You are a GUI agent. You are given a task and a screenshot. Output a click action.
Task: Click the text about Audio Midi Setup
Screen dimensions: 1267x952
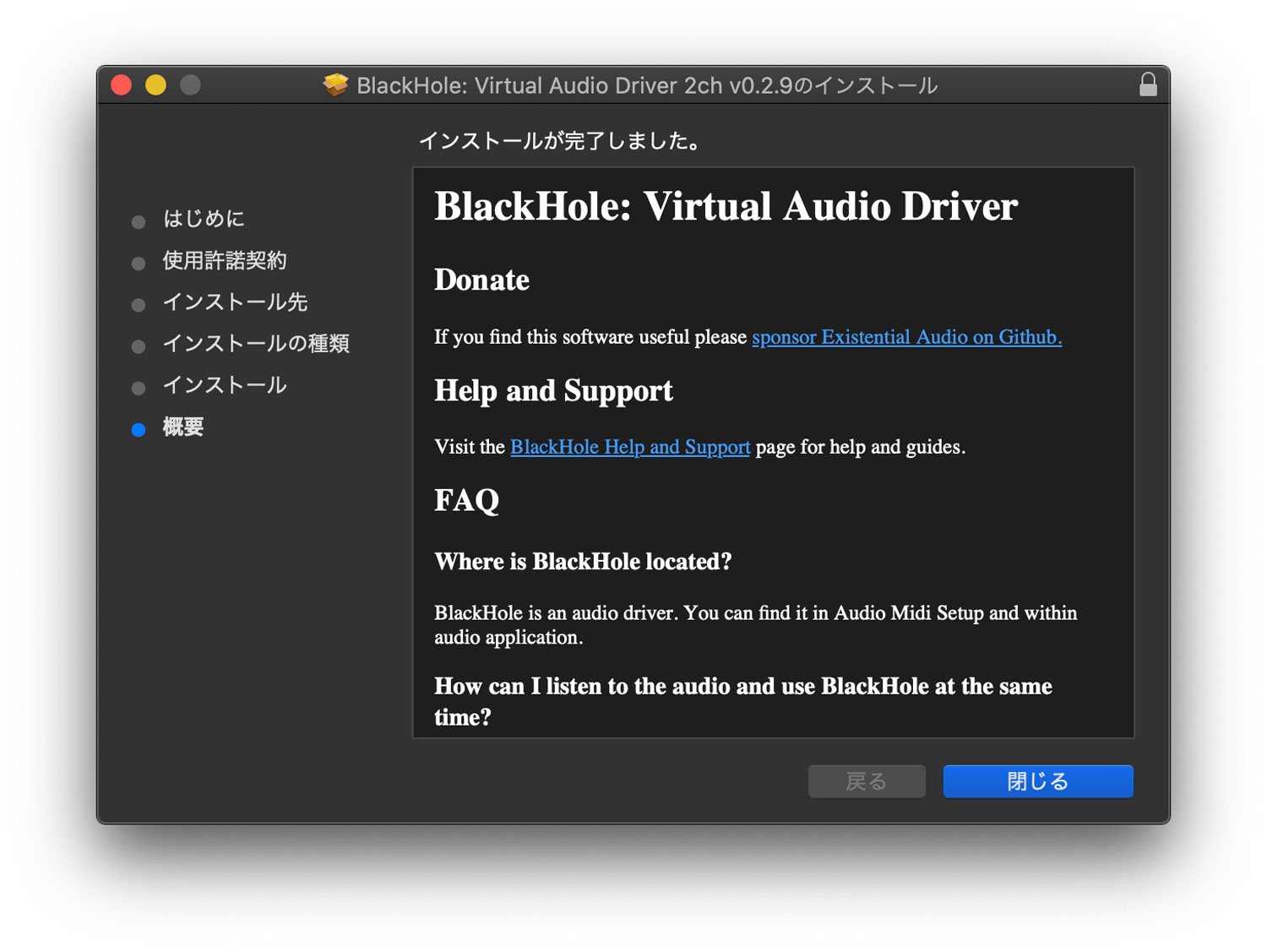(x=755, y=625)
